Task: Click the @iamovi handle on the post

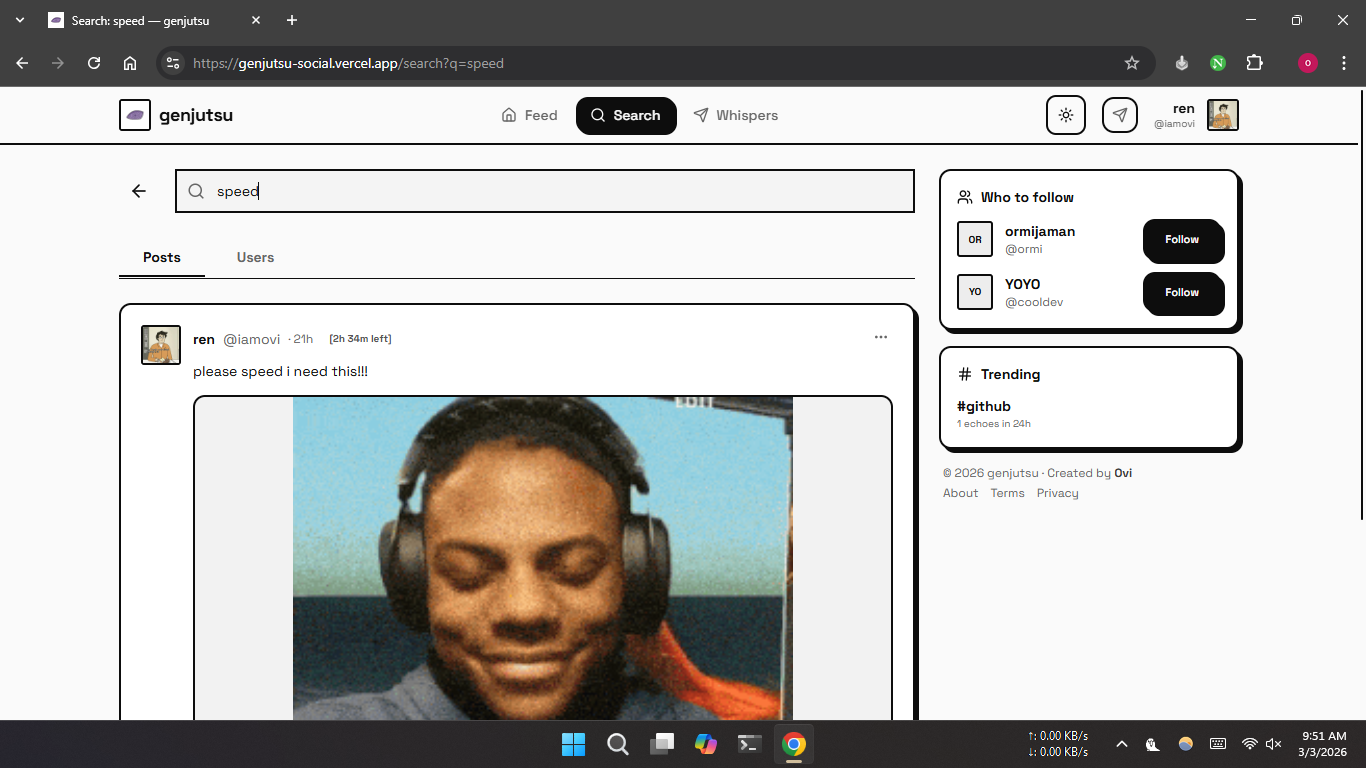Action: 252,339
